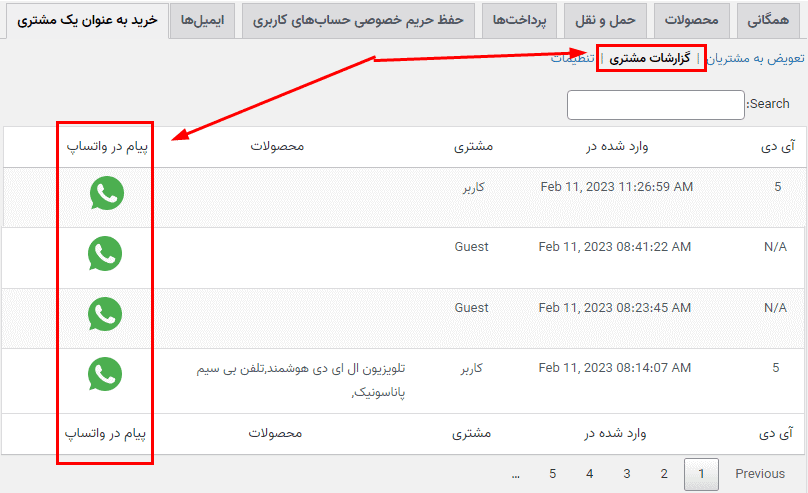Click کاربر in the 08:14:07 AM row
808x493 pixels.
pyautogui.click(x=471, y=368)
